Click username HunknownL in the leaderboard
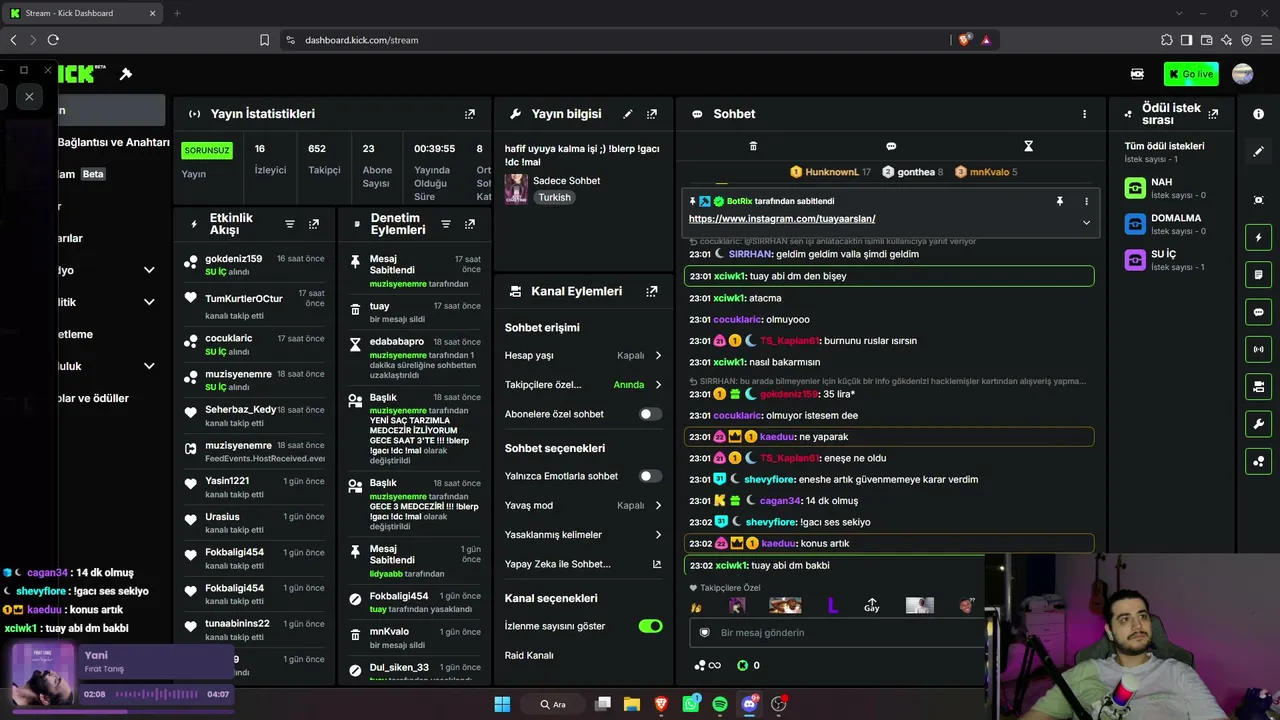 (833, 172)
